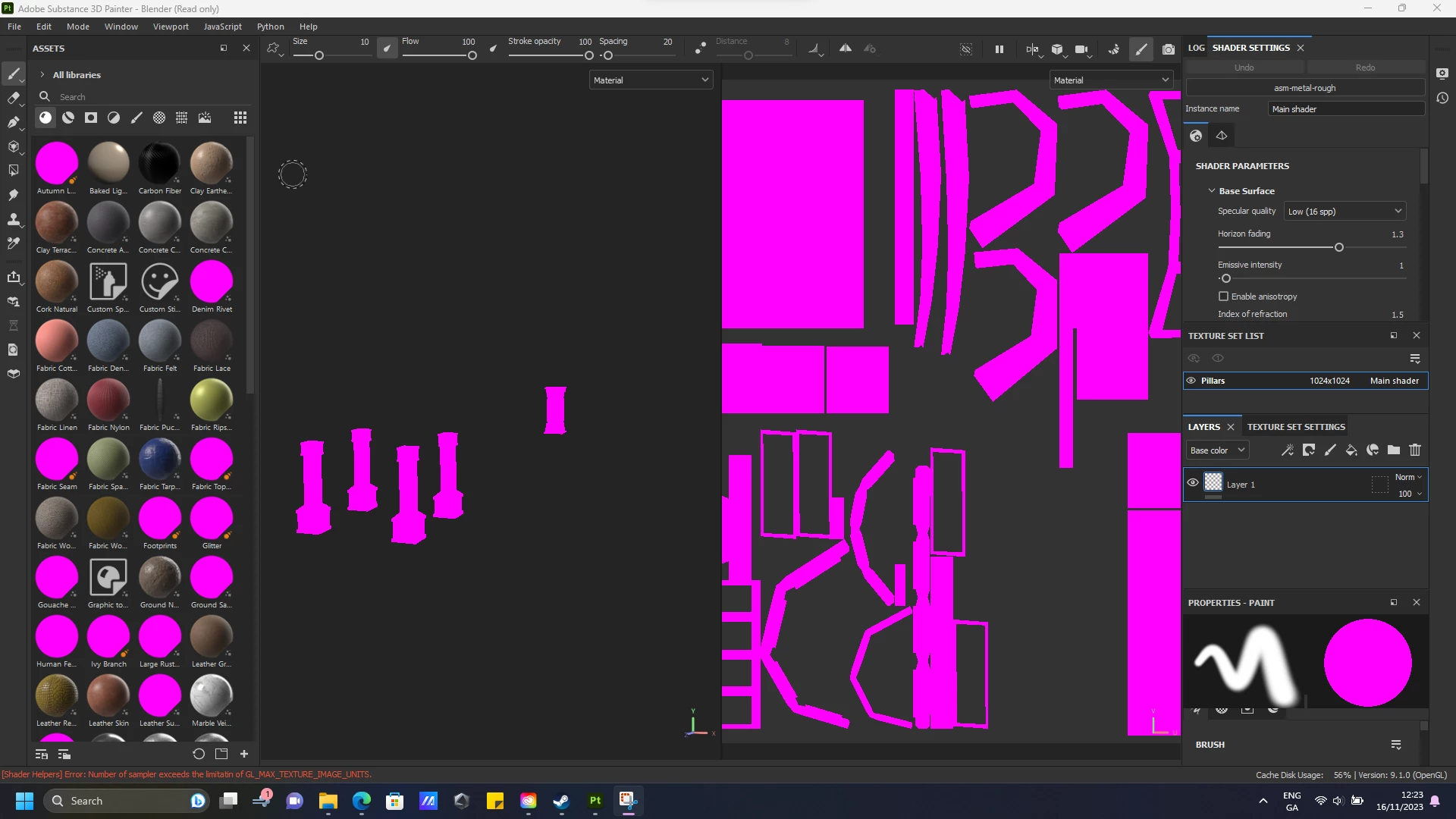Open the Specular quality dropdown
This screenshot has width=1456, height=819.
(1345, 212)
